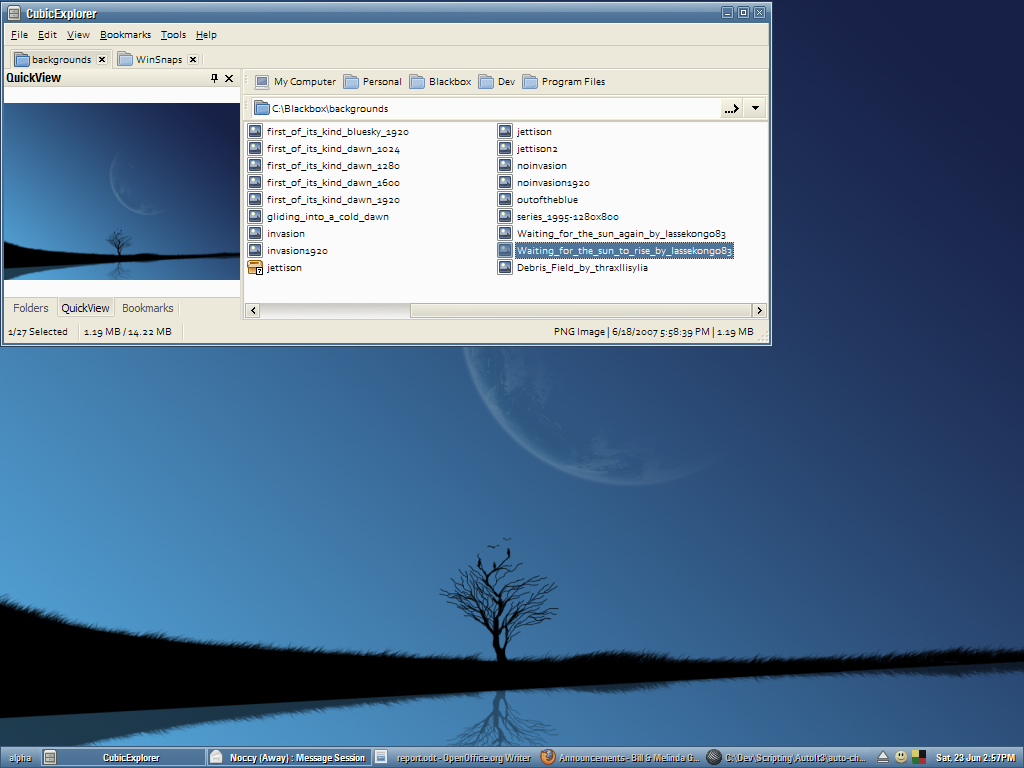The image size is (1024, 768).
Task: Open the Tools menu
Action: coord(173,35)
